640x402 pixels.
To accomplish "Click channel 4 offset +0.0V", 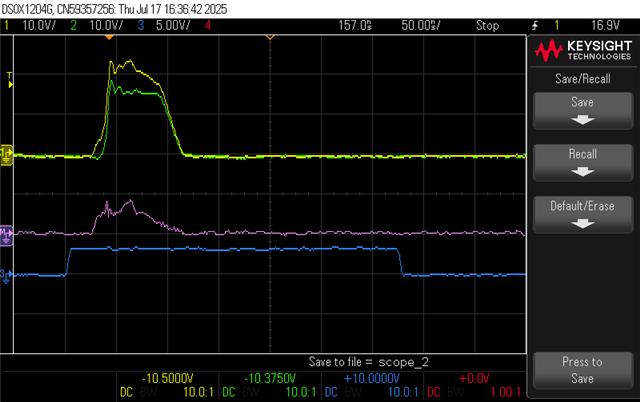I will tap(474, 378).
